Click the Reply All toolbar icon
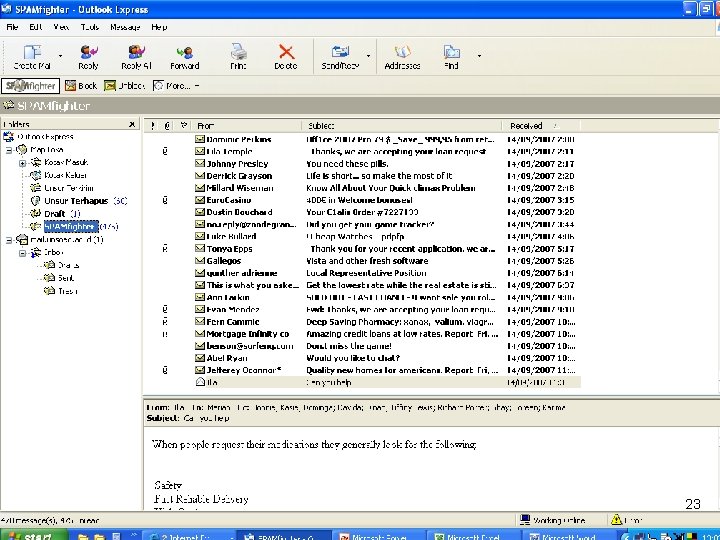Viewport: 720px width, 540px height. (136, 52)
